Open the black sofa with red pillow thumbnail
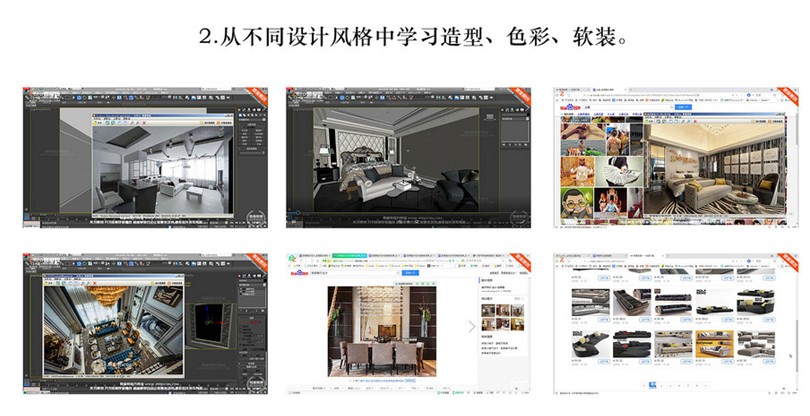810x416 pixels. pos(631,344)
